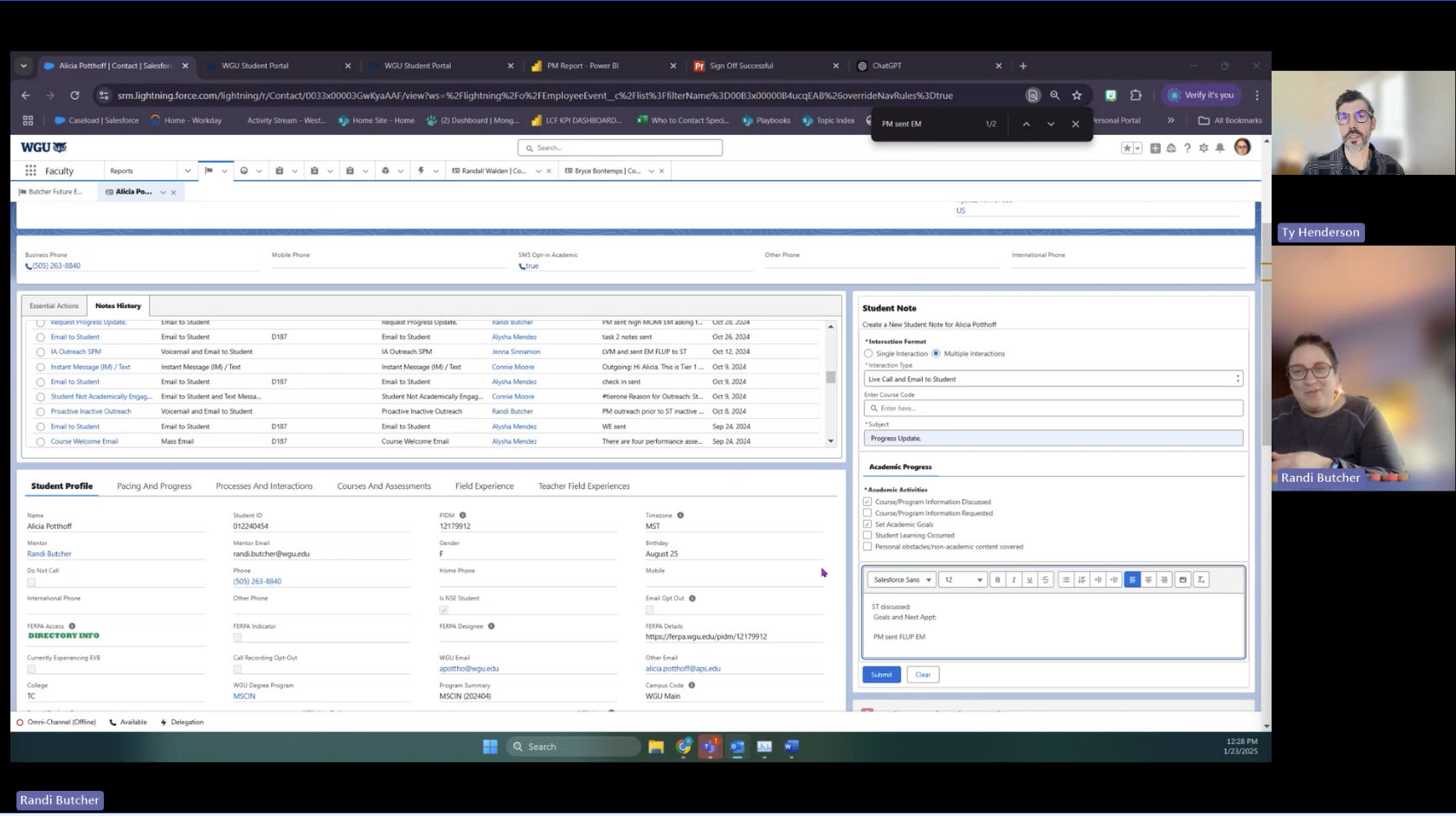The width and height of the screenshot is (1456, 816).
Task: Open the favorites list dropdown arrow
Action: coord(1137,148)
